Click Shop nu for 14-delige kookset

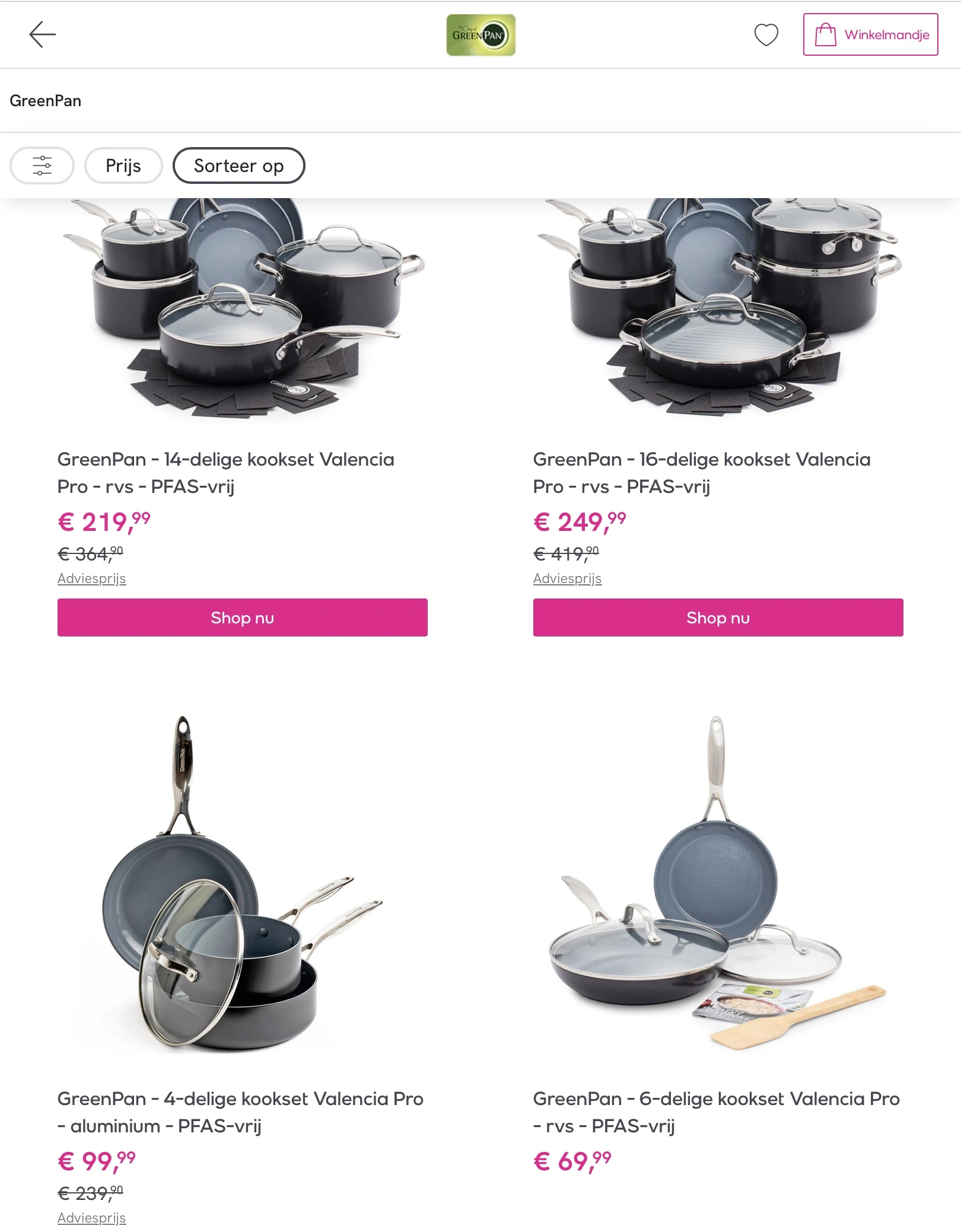pyautogui.click(x=242, y=617)
